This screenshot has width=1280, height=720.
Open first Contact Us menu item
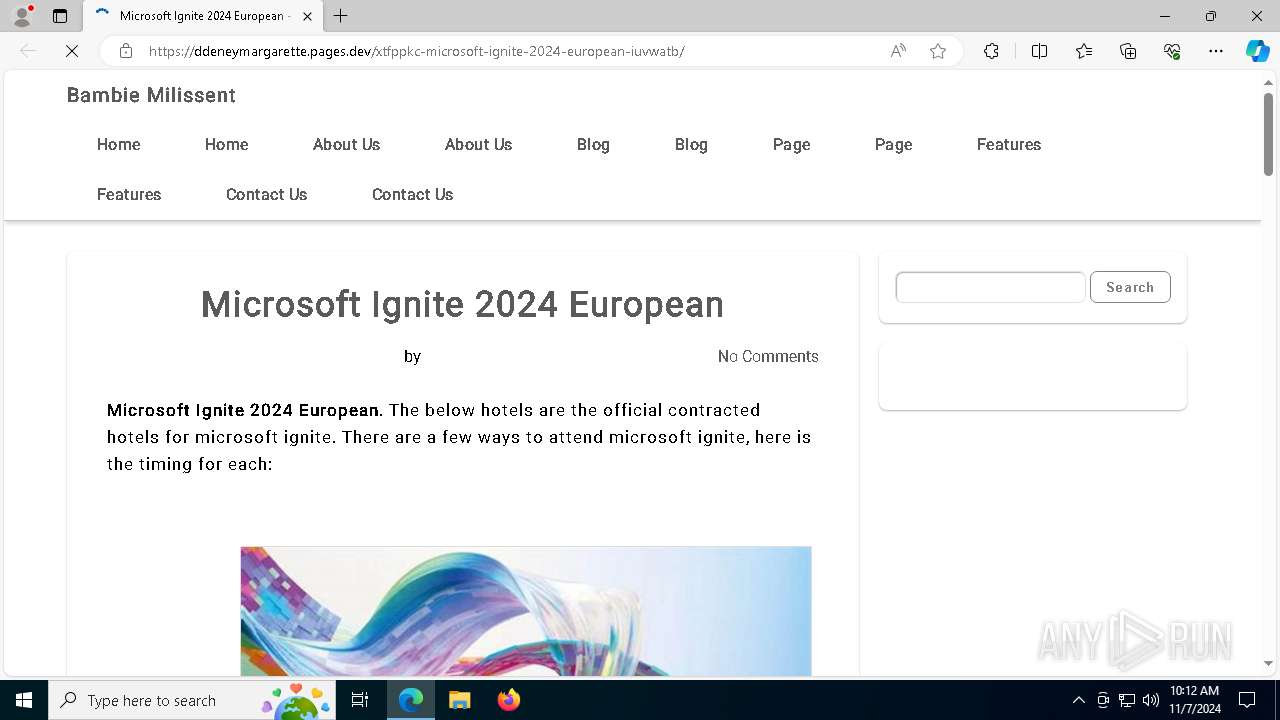pos(267,194)
